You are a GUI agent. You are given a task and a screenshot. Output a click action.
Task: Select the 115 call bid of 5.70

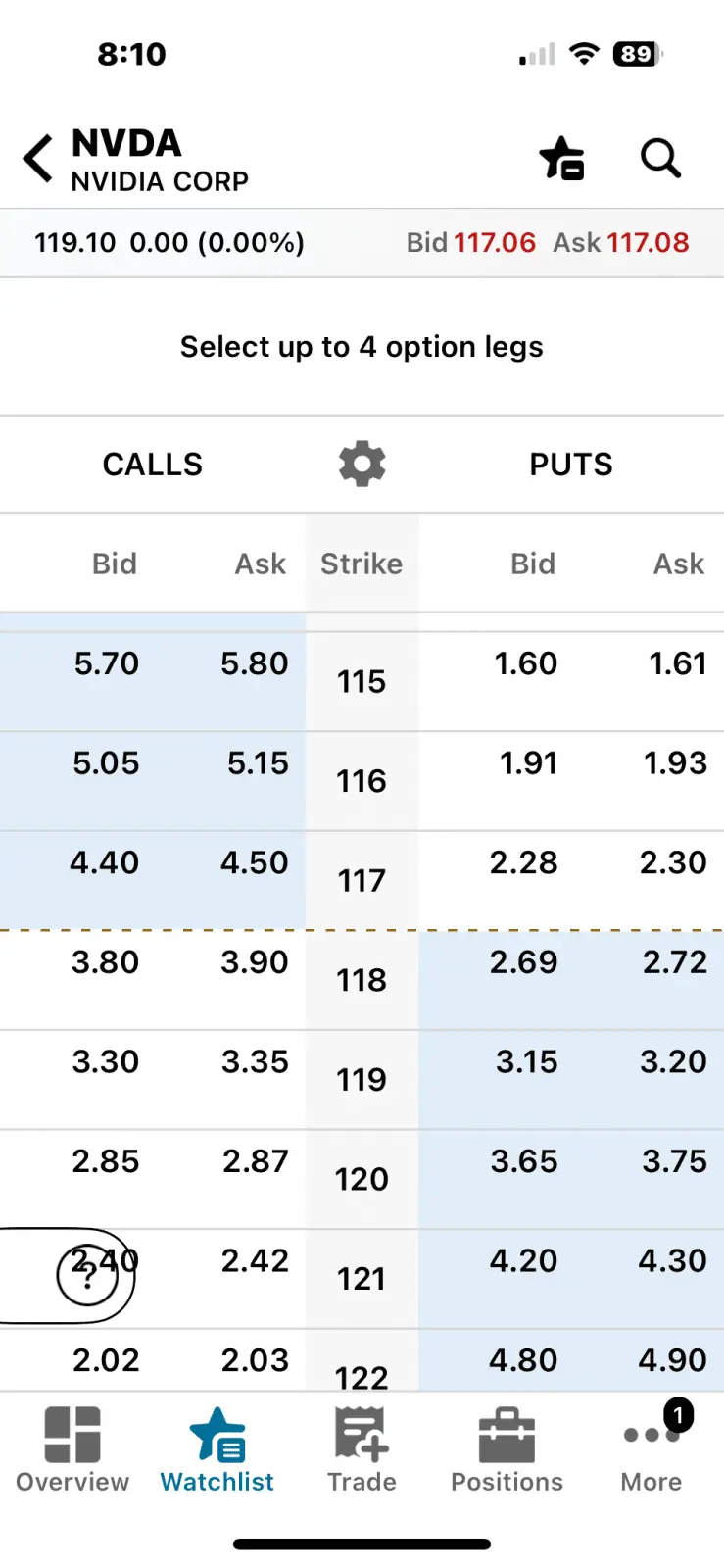pos(107,664)
